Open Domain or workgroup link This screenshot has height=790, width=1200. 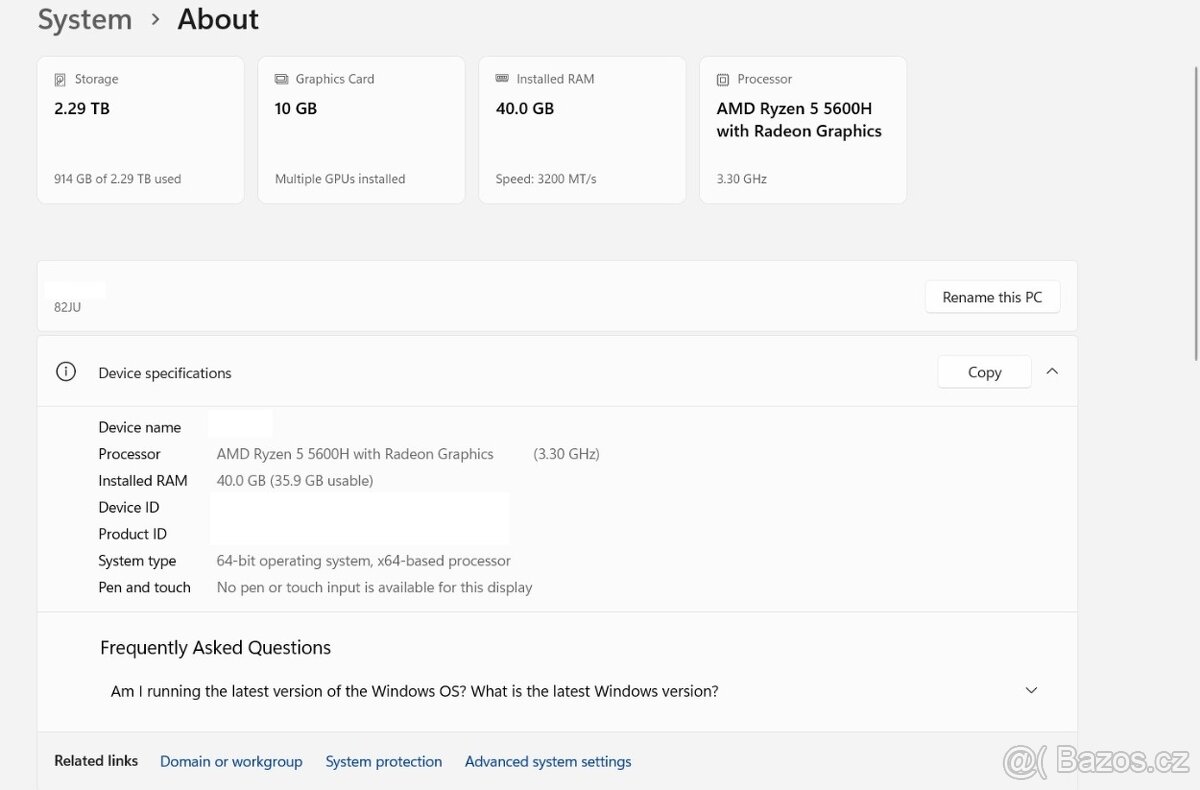point(231,761)
